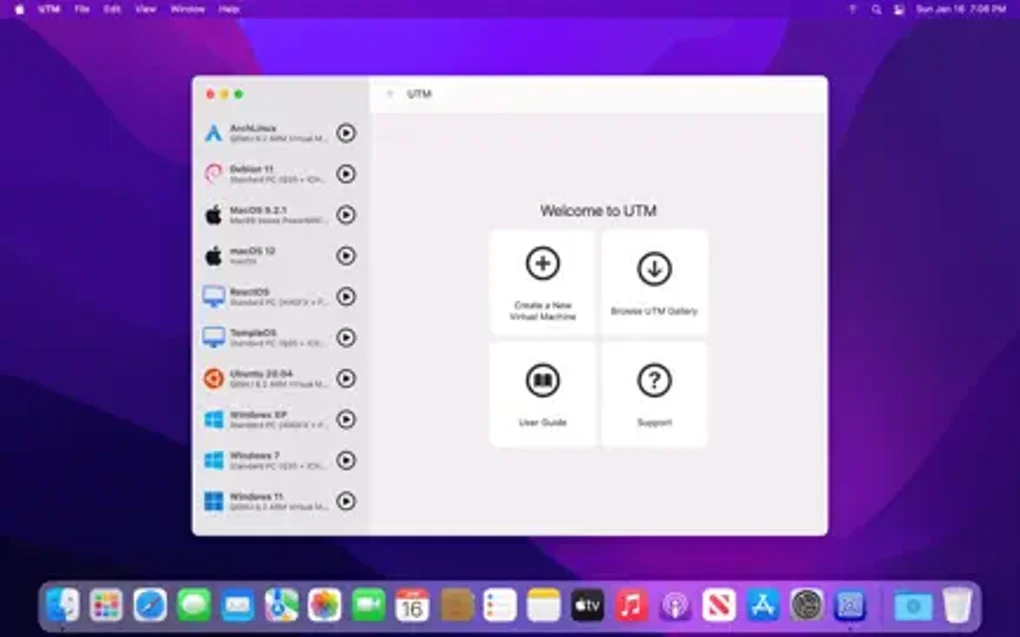
Task: Click the Windows 11 logo icon
Action: (x=213, y=501)
